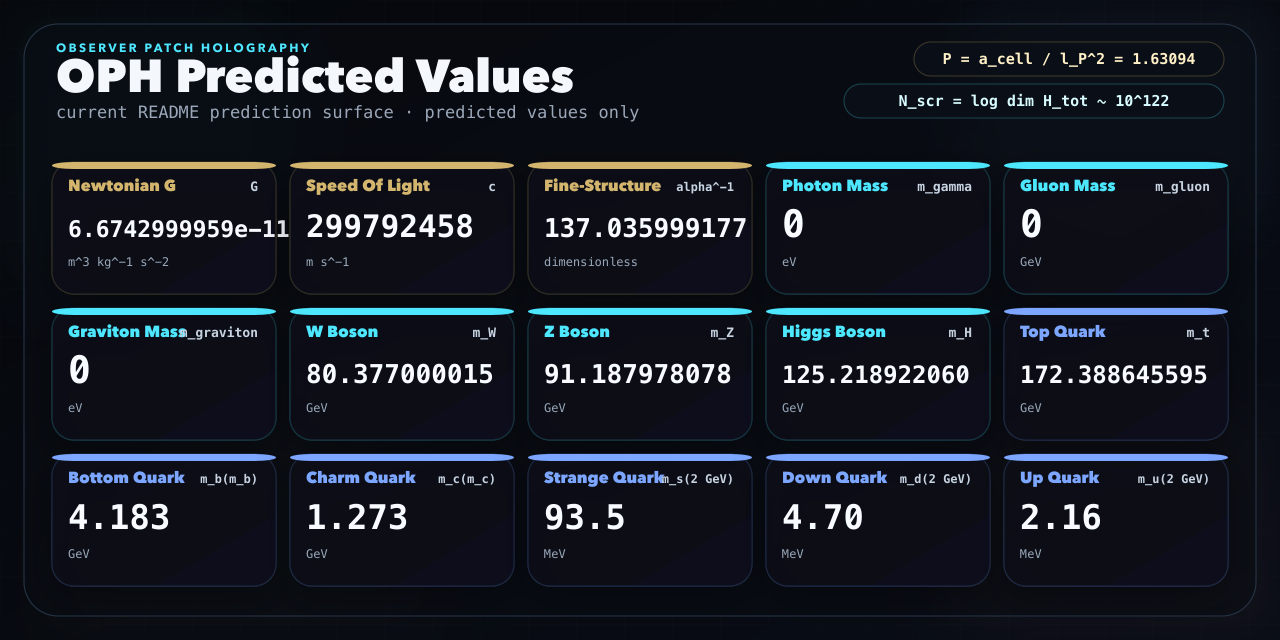Click the Up Quark card
This screenshot has width=1280, height=640.
coord(1115,521)
